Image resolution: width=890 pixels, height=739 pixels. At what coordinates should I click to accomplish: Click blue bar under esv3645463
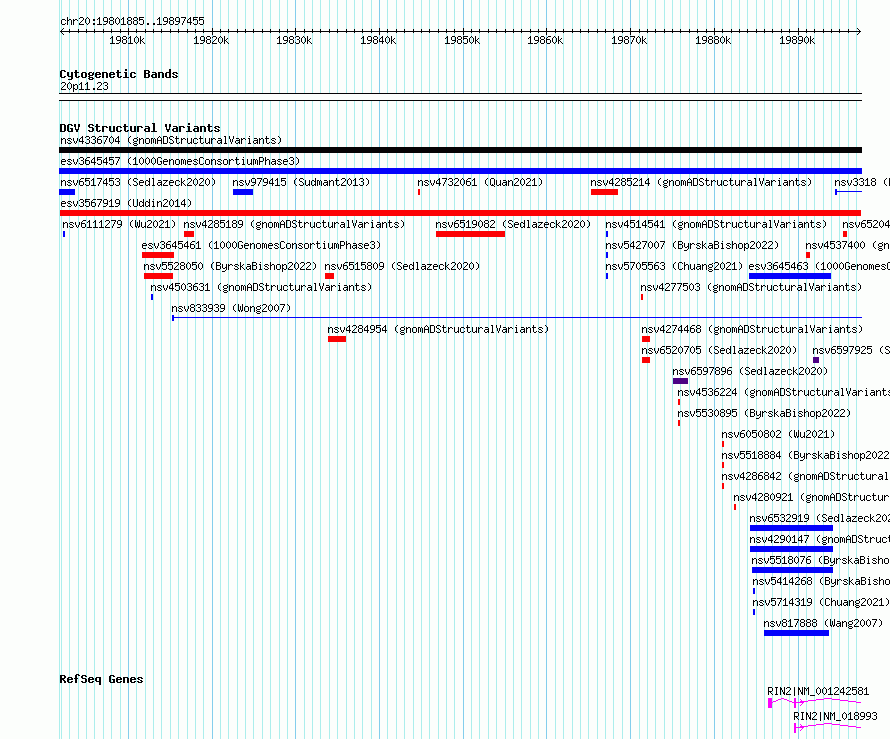tap(790, 276)
